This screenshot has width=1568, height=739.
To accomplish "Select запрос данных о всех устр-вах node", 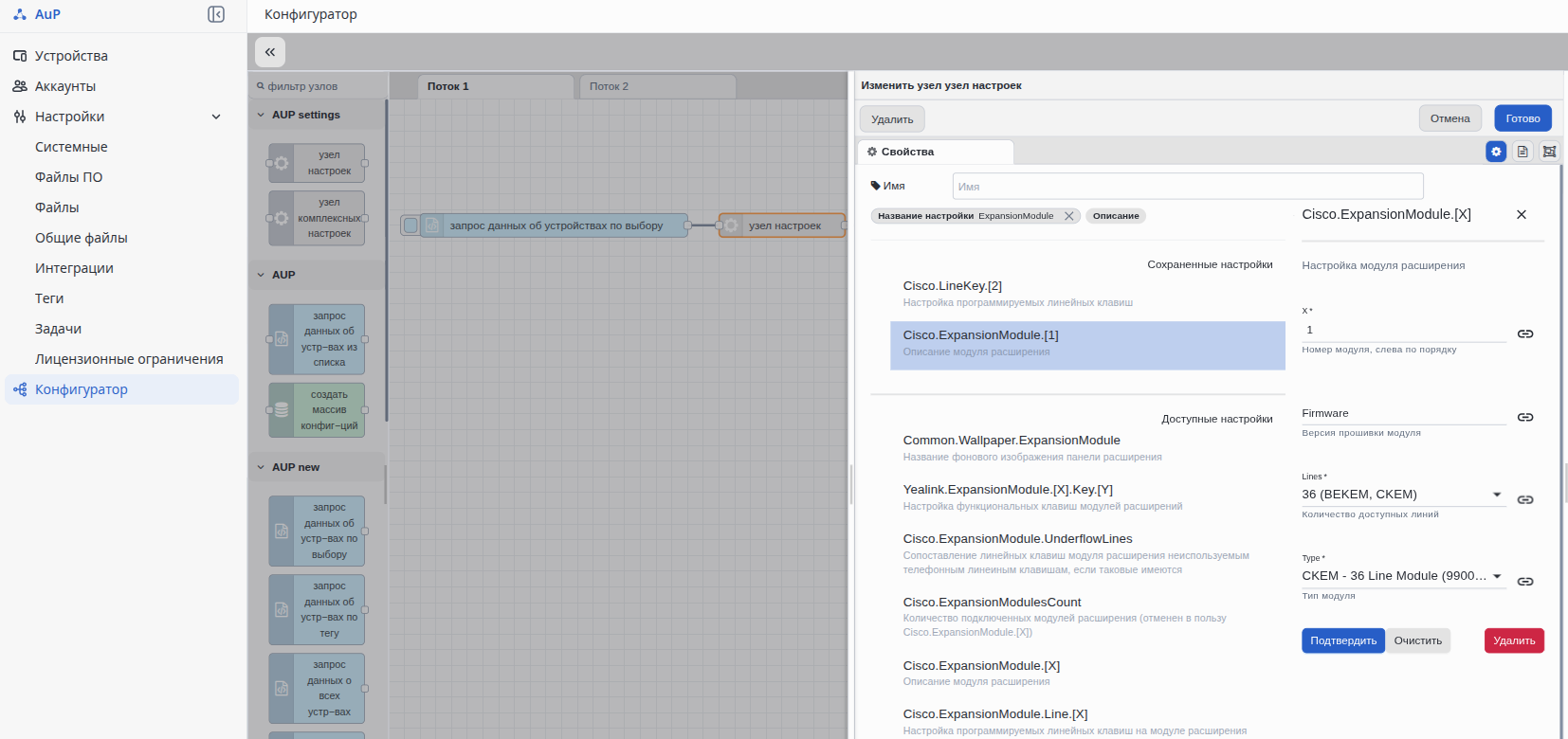I will tap(317, 688).
